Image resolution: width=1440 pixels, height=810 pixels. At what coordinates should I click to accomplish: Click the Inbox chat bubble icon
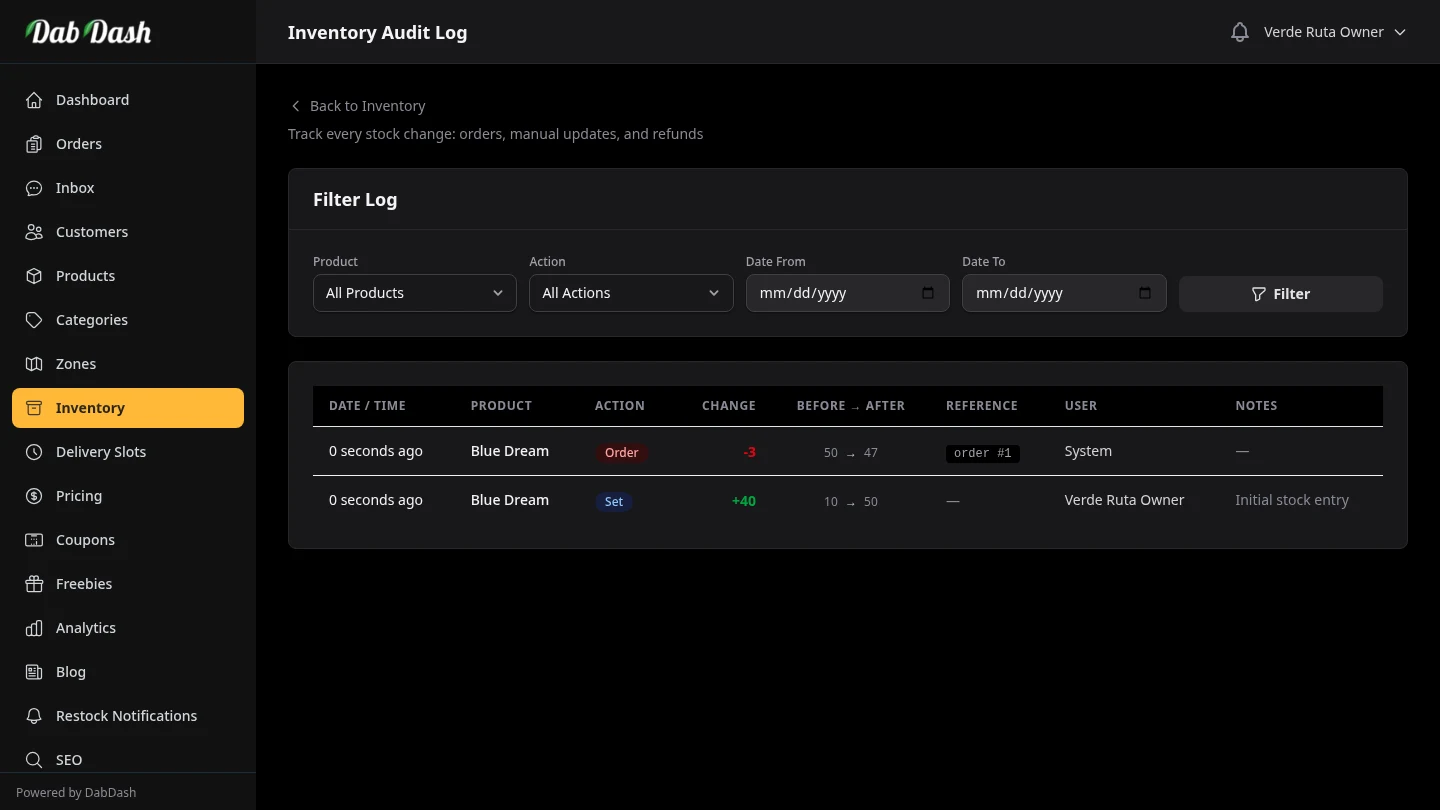click(x=33, y=188)
